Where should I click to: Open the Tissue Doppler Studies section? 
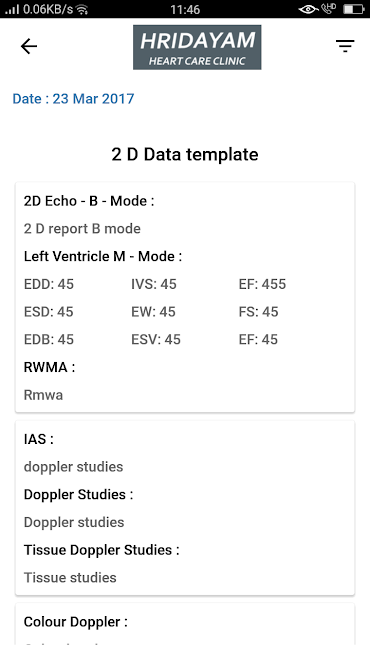pos(101,550)
